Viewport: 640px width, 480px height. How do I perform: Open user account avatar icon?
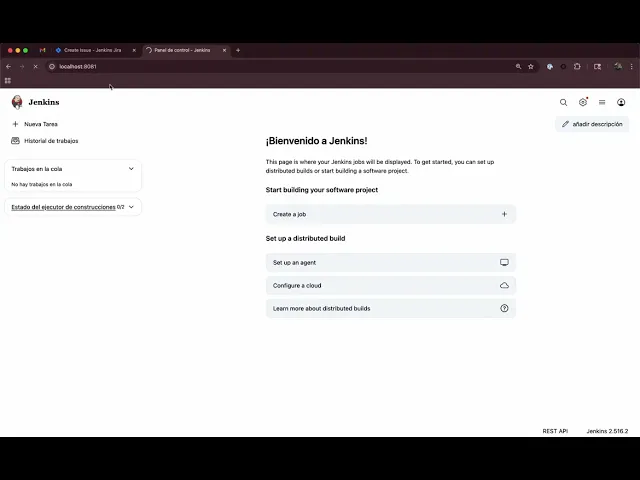[621, 102]
